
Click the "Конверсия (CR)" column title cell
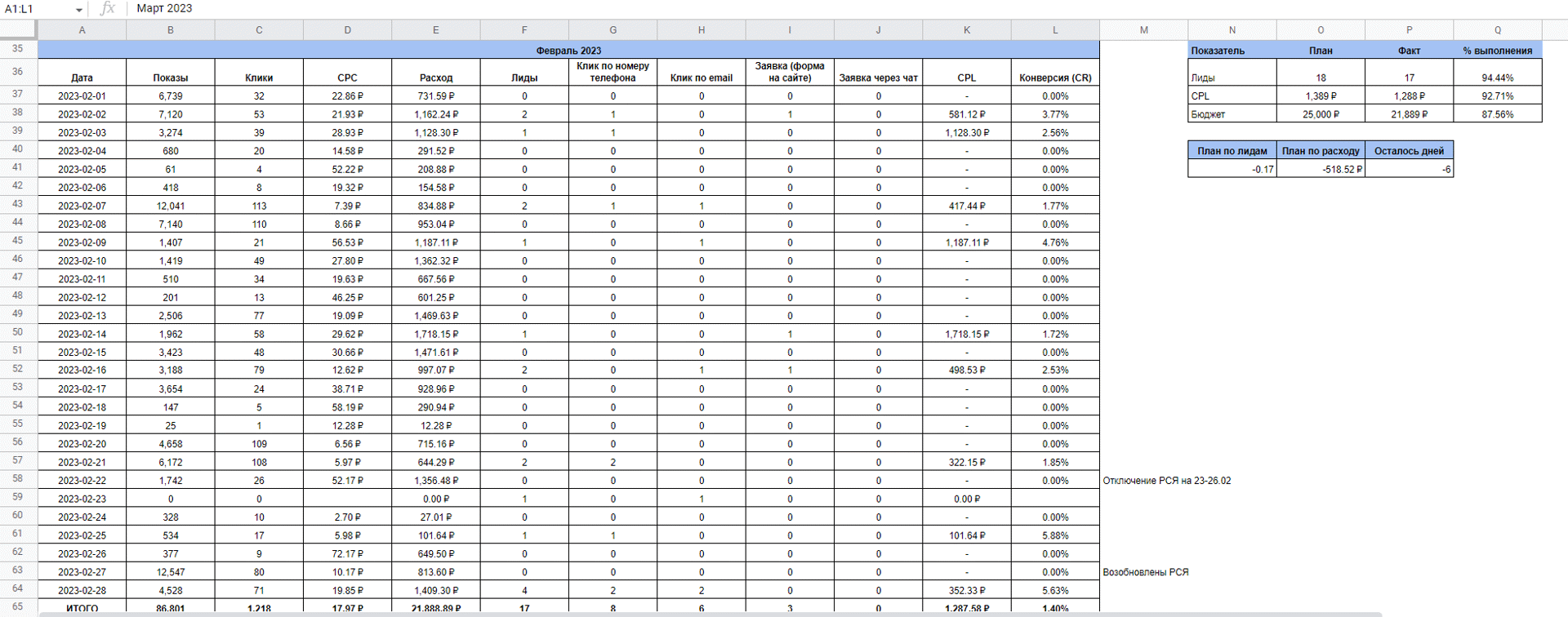click(1055, 78)
